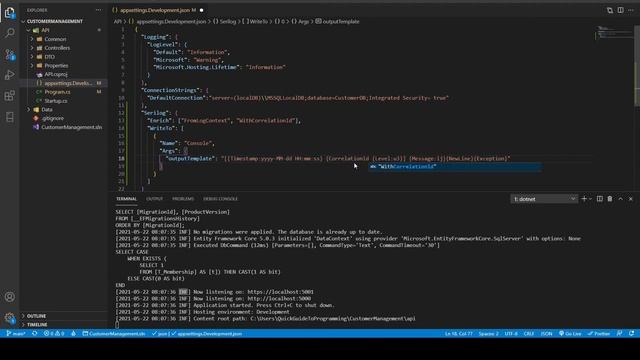Screen dimensions: 640x360
Task: Kill terminal with trash icon
Action: (x=610, y=199)
